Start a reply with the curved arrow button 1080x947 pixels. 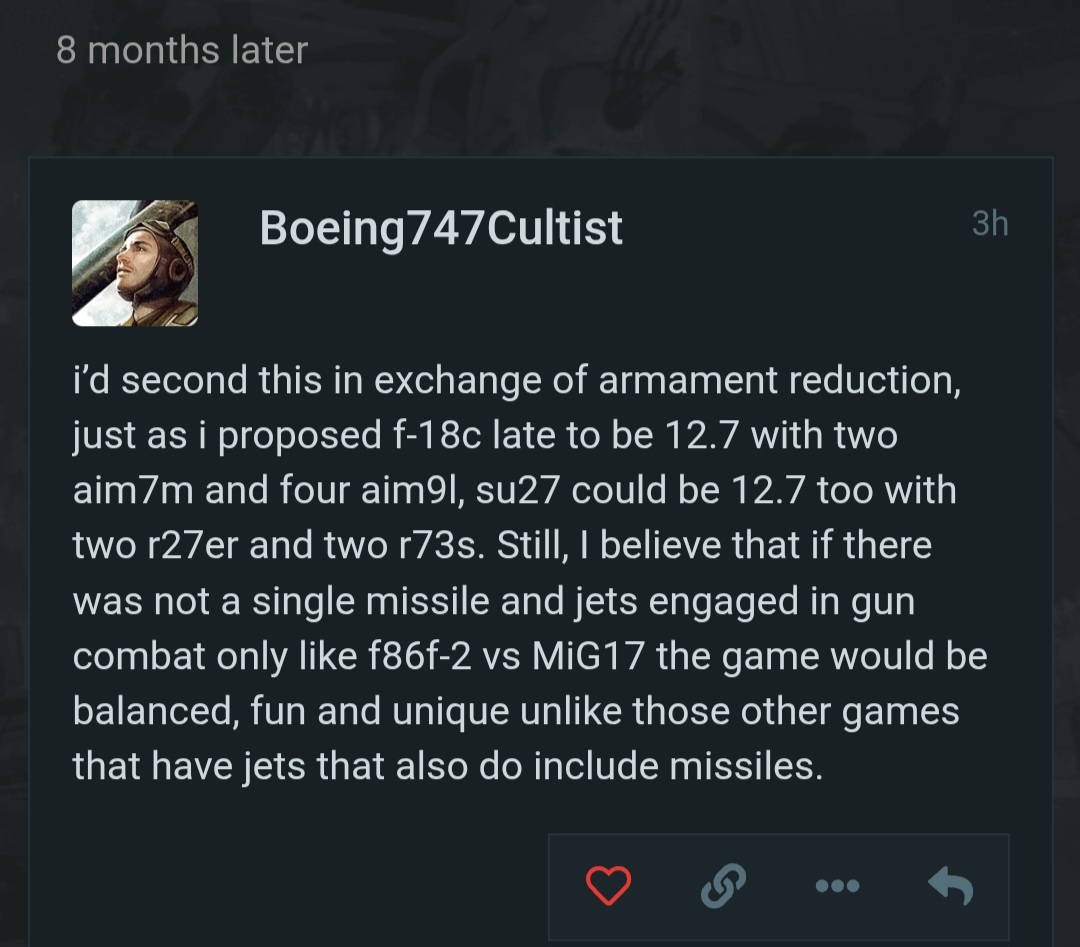click(951, 885)
